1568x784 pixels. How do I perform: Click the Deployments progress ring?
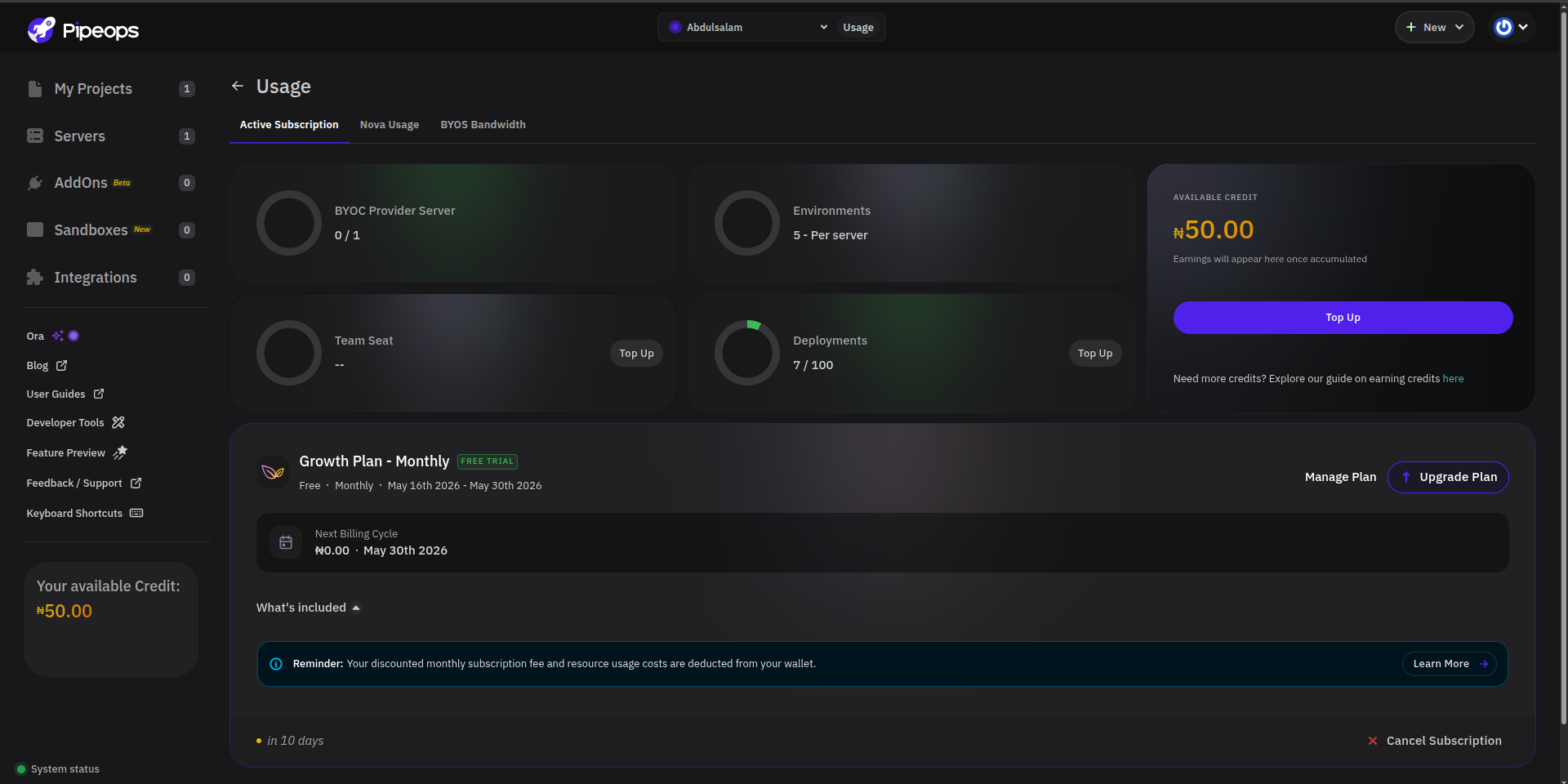tap(747, 353)
